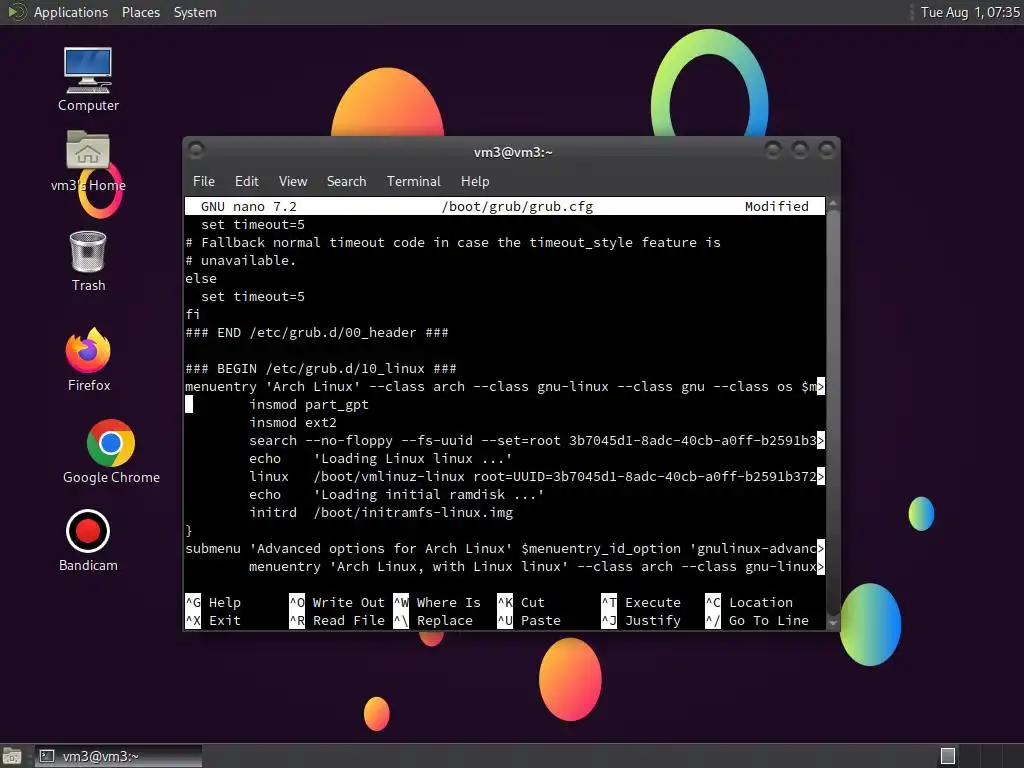
Task: Open the terminal Search menu
Action: [346, 182]
